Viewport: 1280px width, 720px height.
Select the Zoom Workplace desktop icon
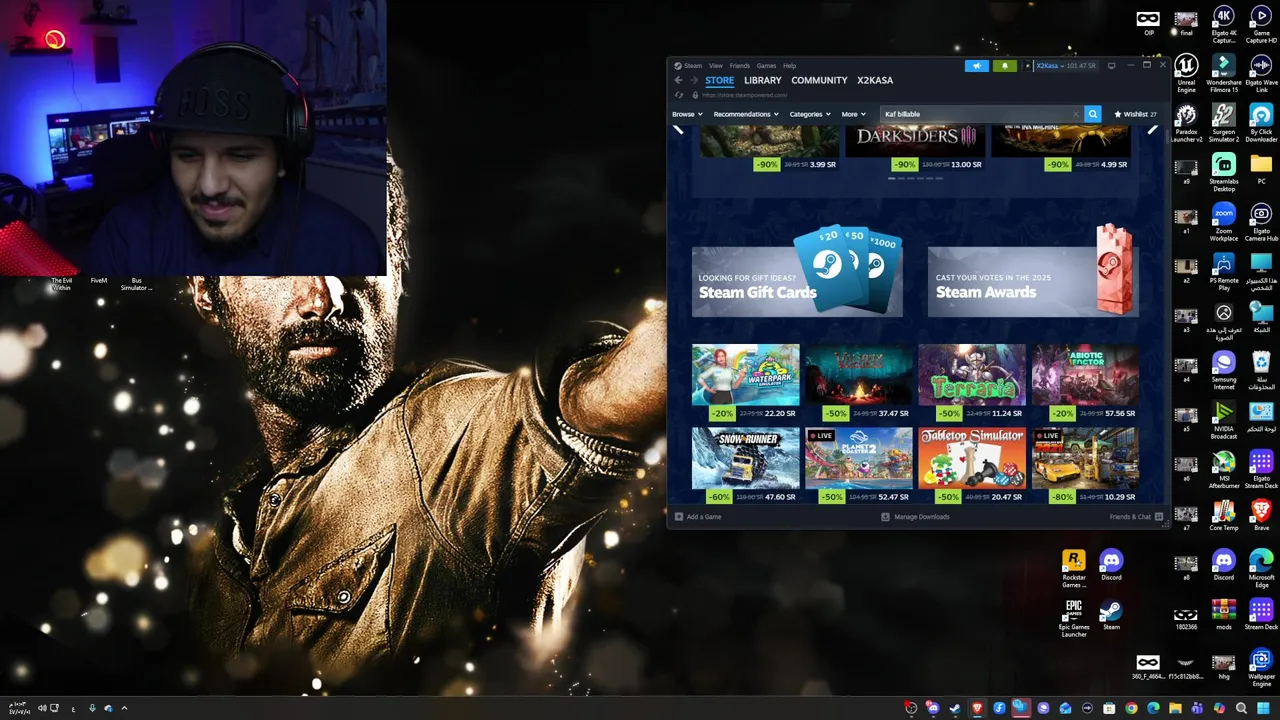click(1223, 222)
